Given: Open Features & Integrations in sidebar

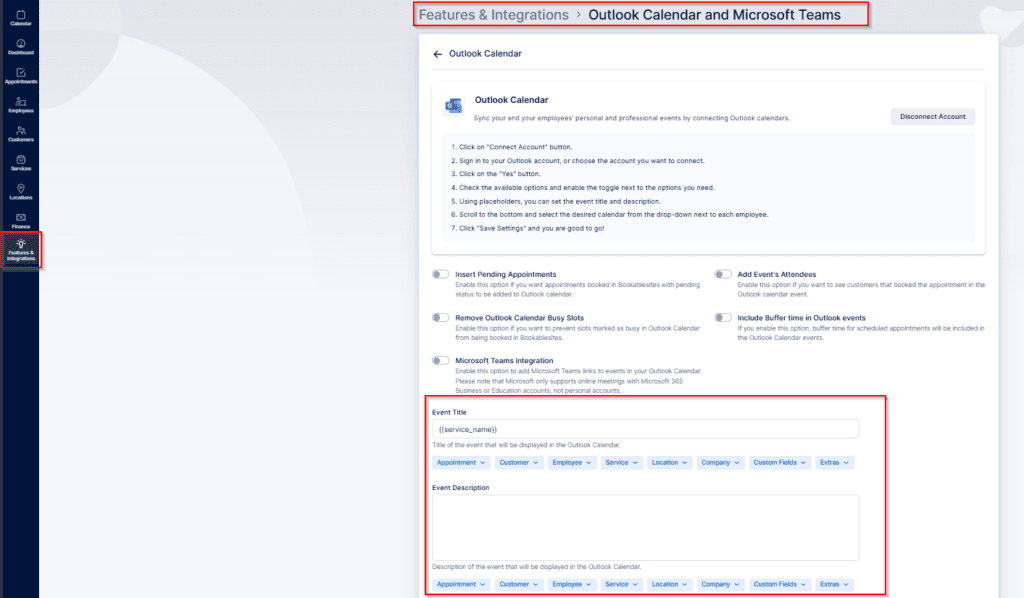Looking at the screenshot, I should 21,250.
